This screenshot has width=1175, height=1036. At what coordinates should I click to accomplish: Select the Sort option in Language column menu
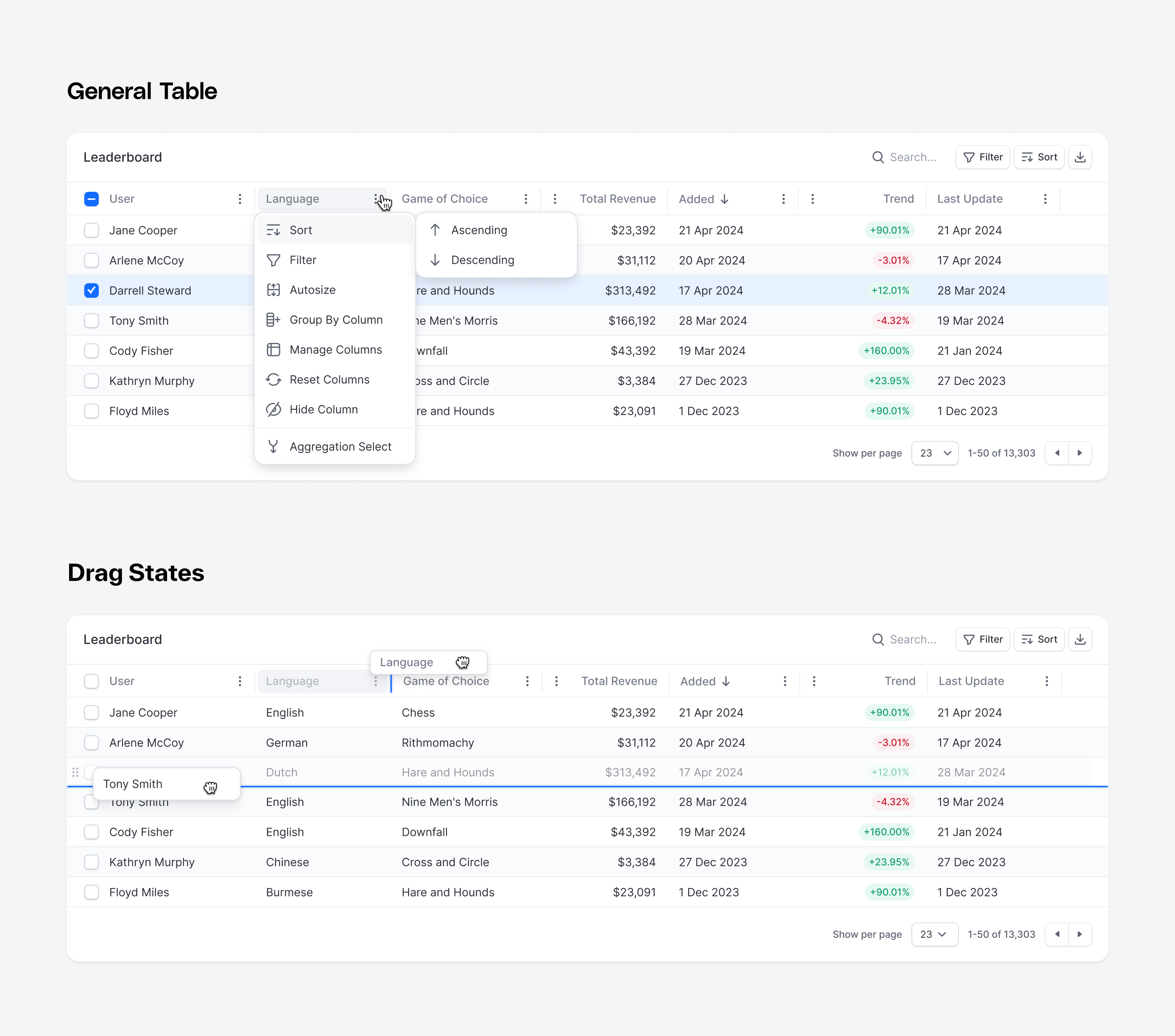pos(301,230)
